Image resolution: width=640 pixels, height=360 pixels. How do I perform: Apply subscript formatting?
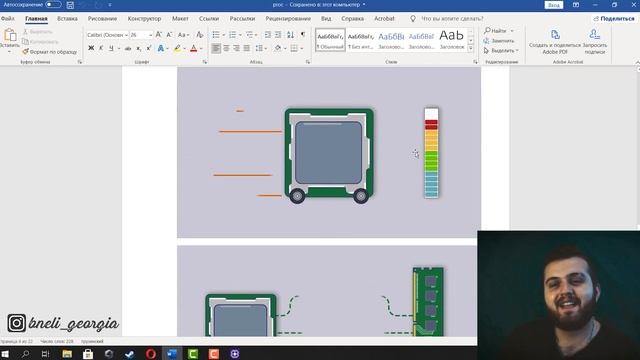pos(139,49)
